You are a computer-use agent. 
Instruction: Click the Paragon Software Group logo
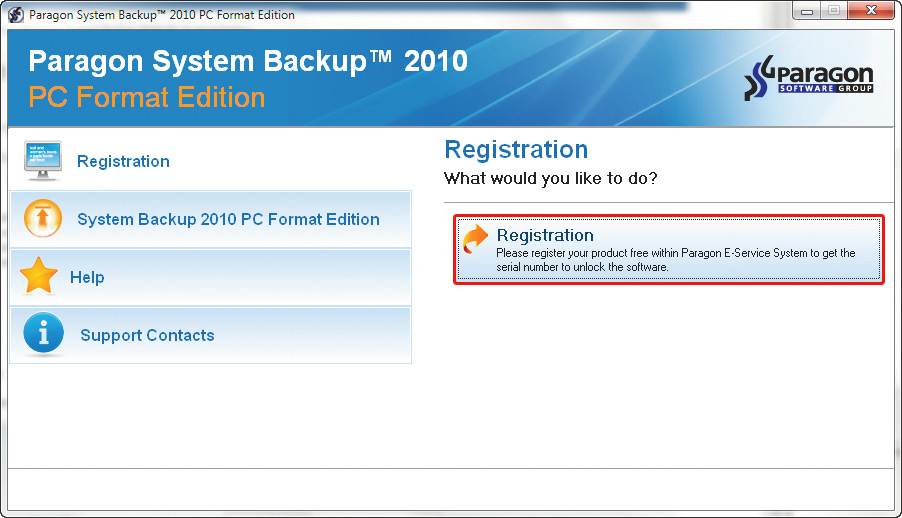(809, 80)
